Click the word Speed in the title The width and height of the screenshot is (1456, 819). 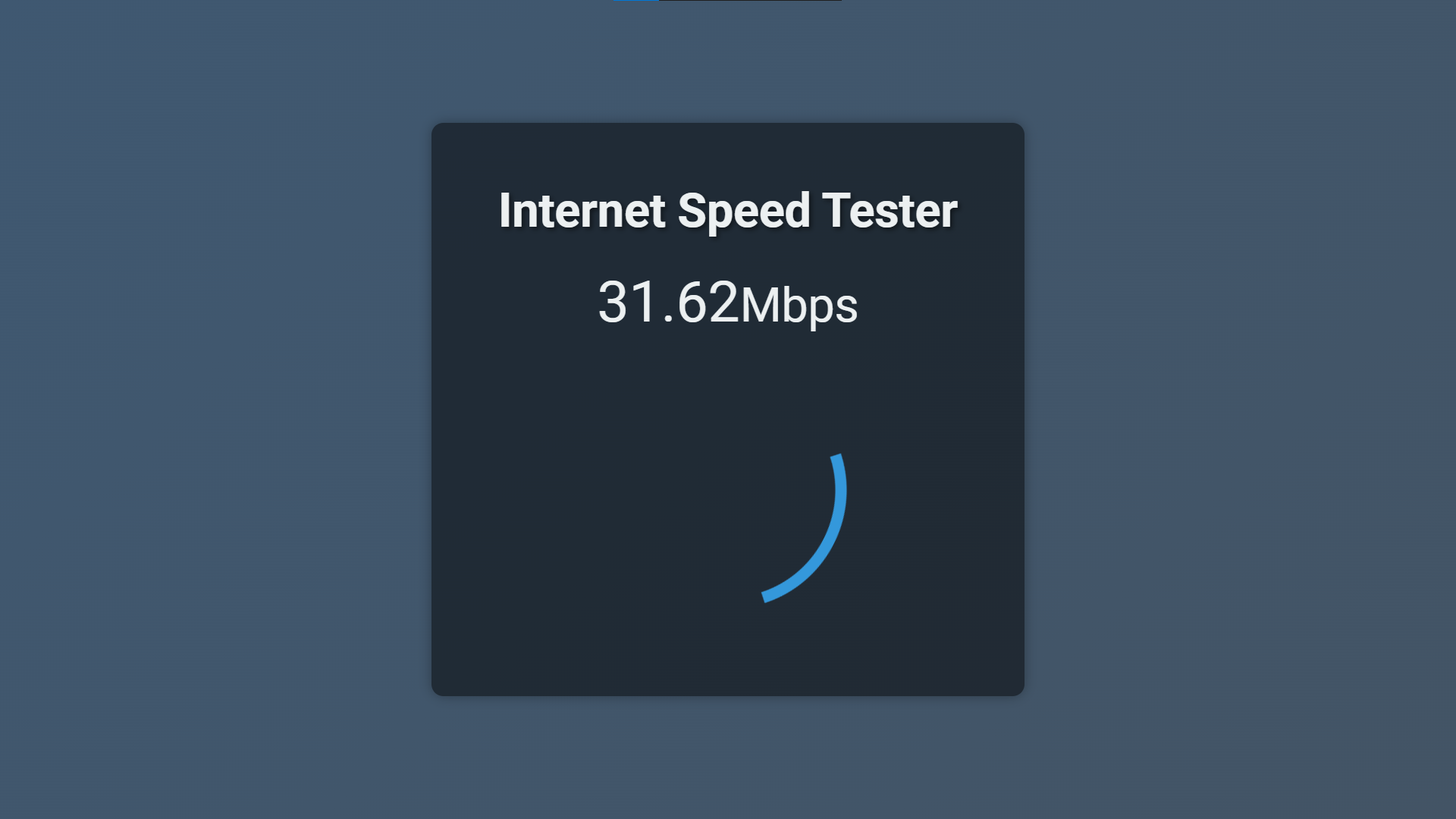[x=744, y=212]
